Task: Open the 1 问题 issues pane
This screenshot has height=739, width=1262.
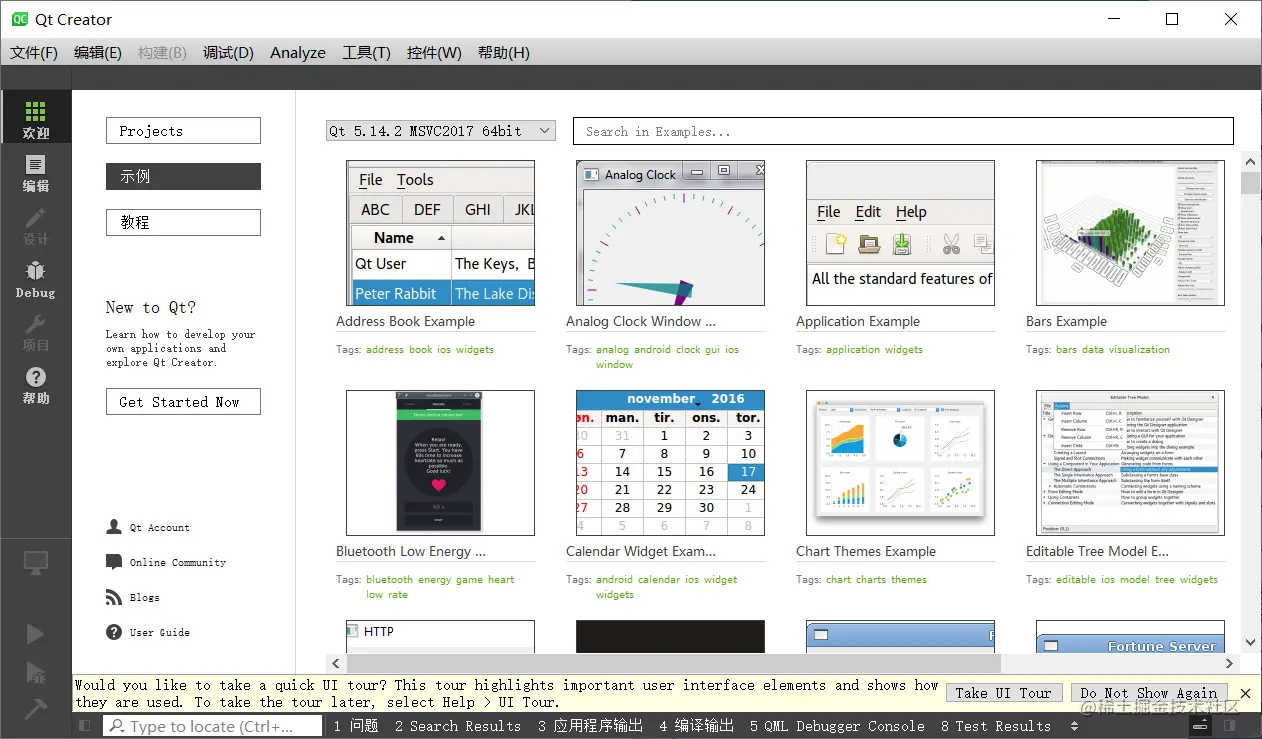Action: [355, 727]
